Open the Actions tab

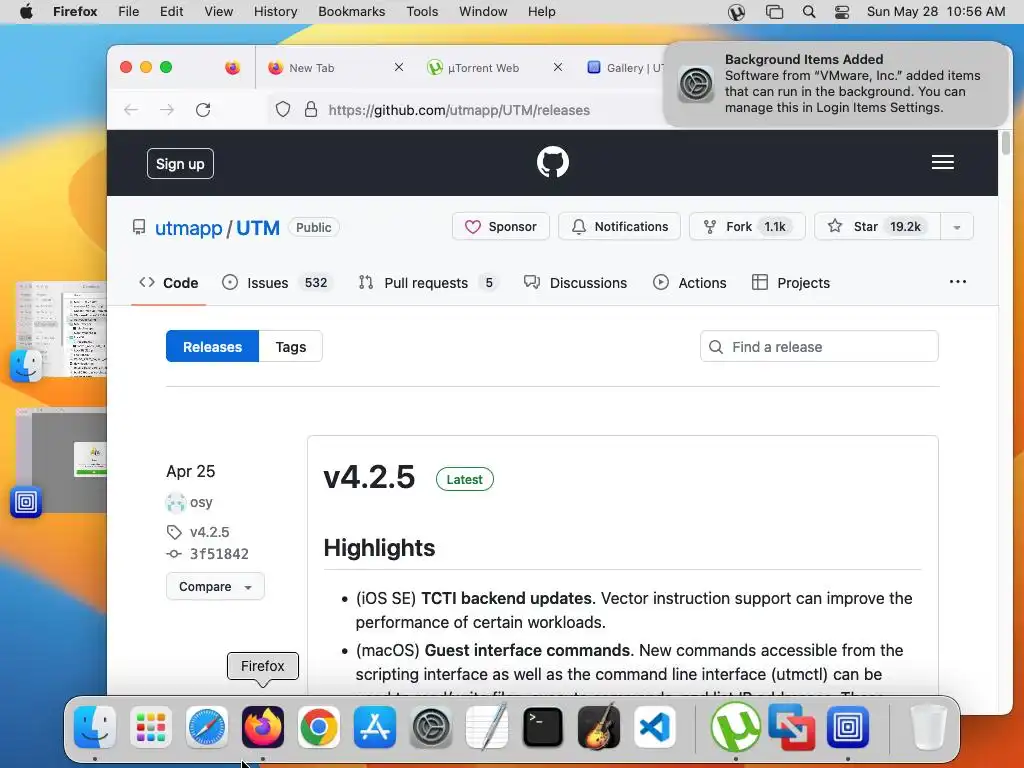click(690, 283)
